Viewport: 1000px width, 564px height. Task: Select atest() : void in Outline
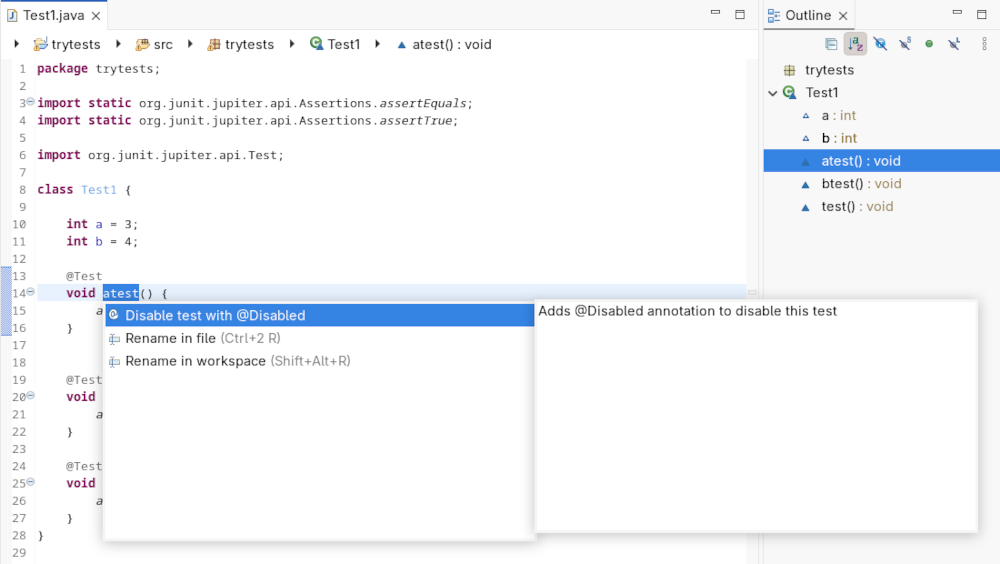(x=882, y=161)
